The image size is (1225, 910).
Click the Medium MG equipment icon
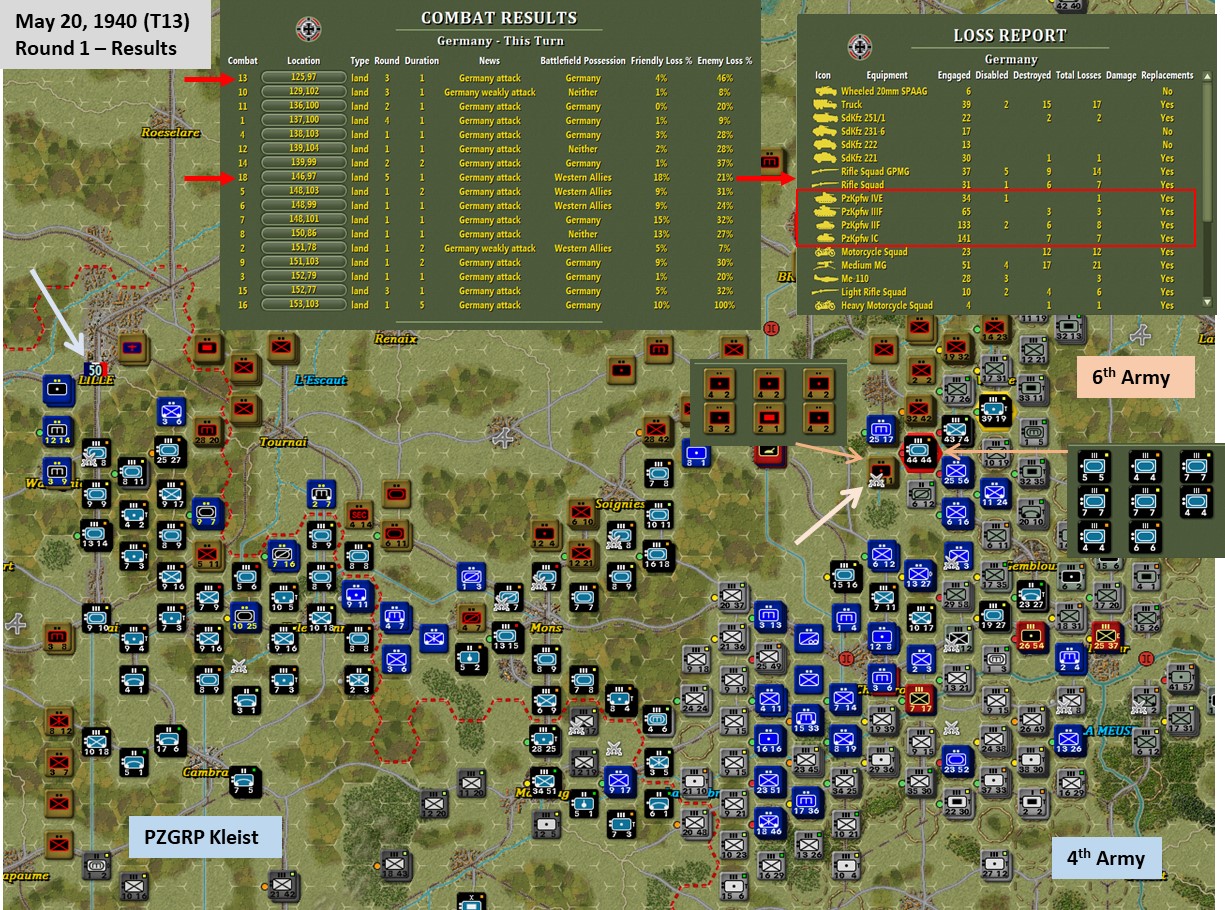[x=828, y=265]
